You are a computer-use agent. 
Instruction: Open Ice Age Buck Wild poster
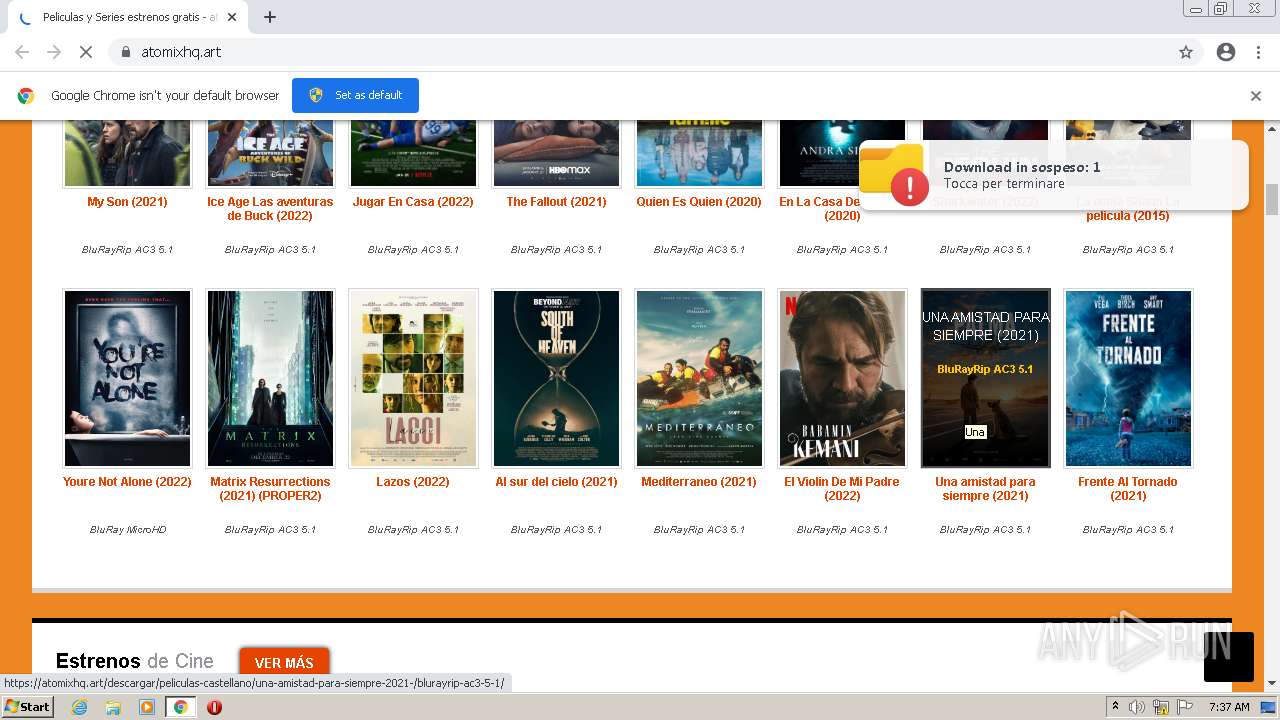point(270,153)
